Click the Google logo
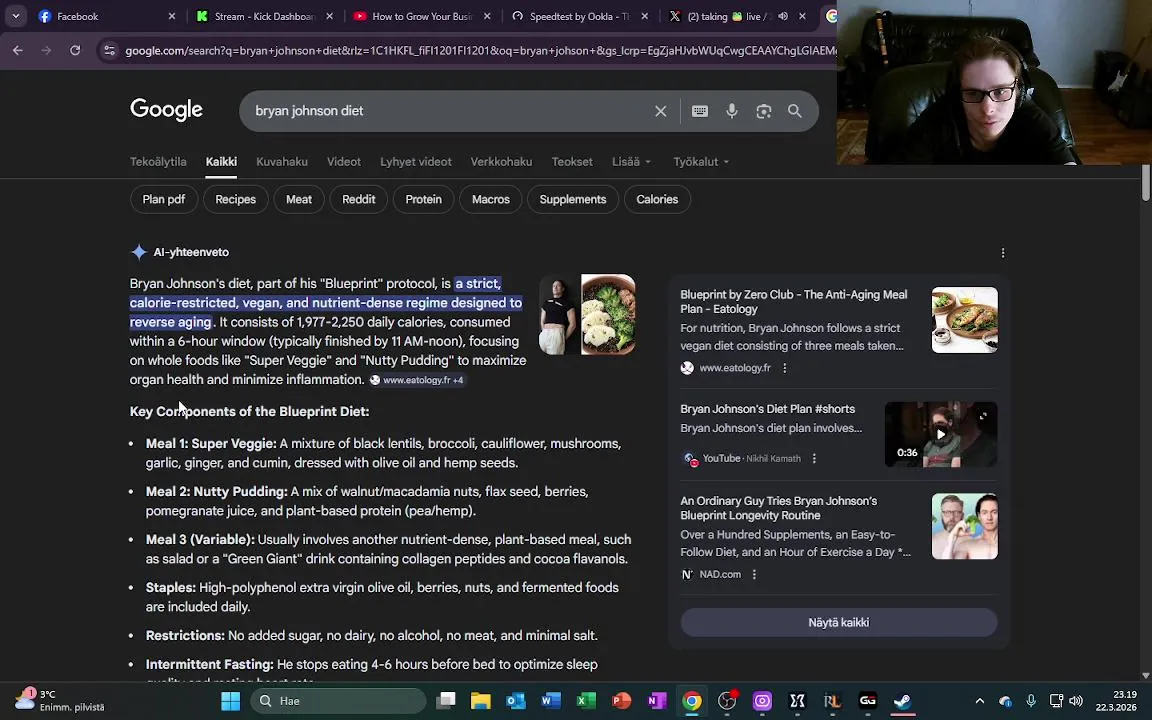1152x720 pixels. click(166, 109)
